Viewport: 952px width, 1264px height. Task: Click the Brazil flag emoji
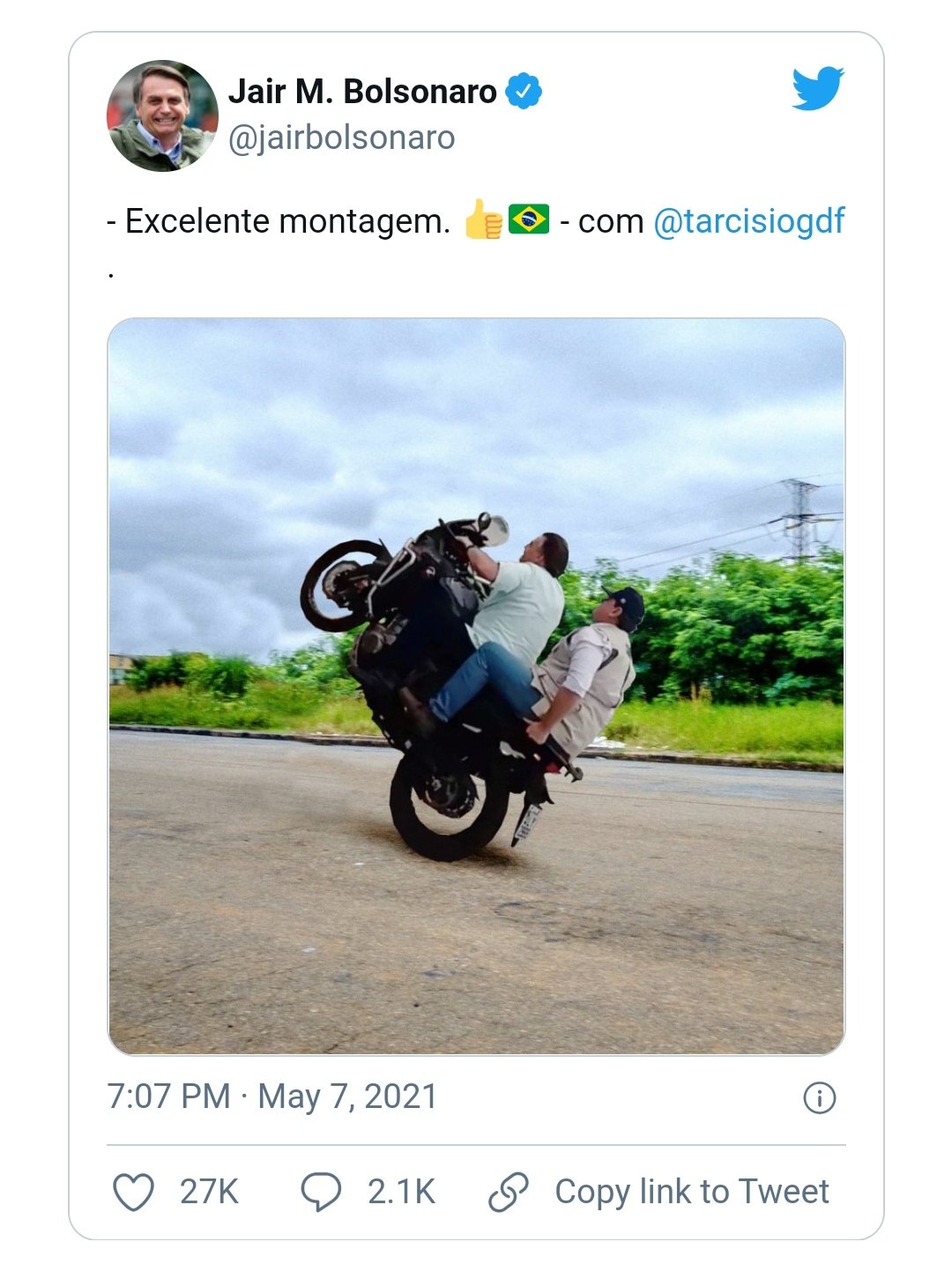coord(529,219)
